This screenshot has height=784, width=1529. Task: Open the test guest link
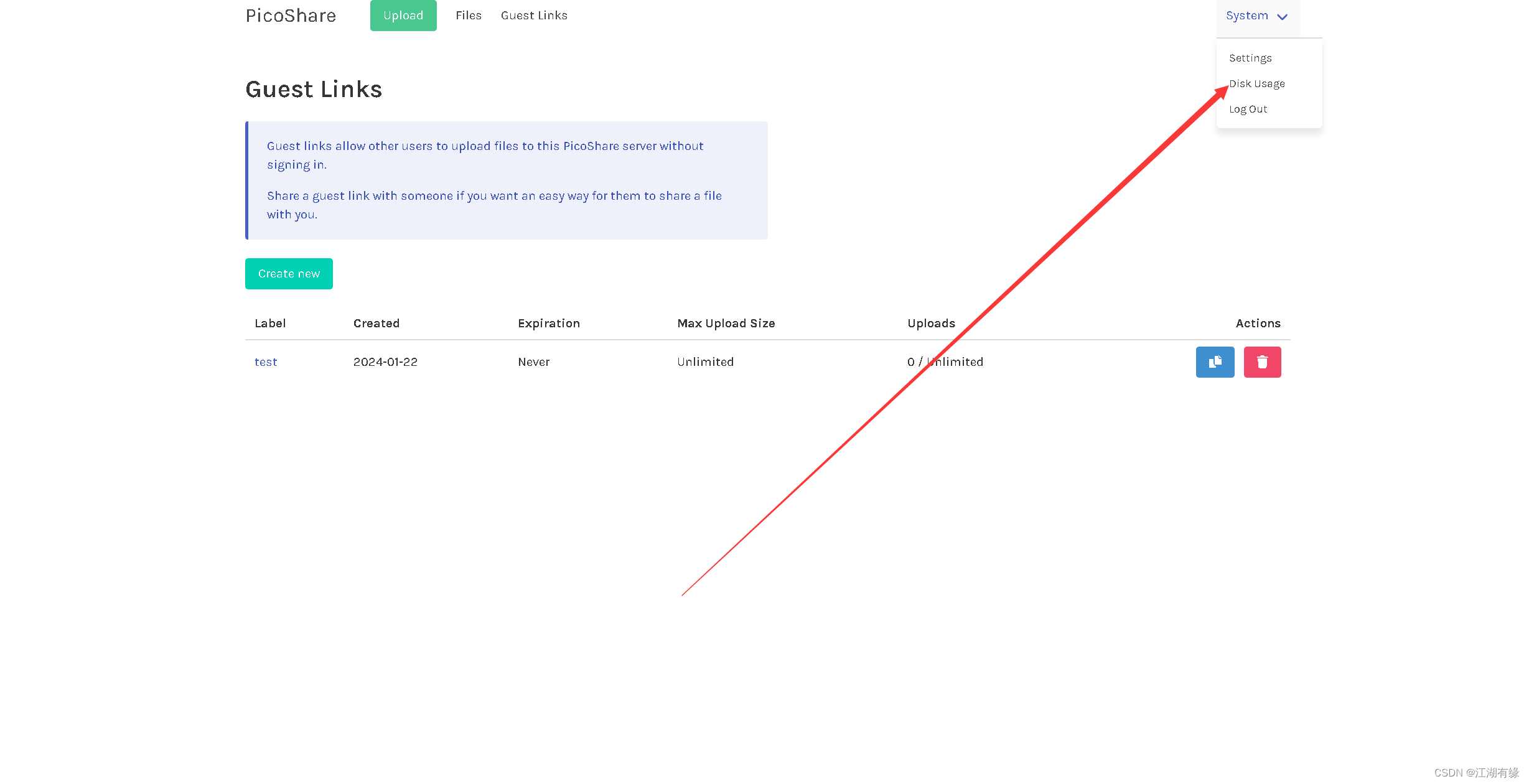(266, 362)
